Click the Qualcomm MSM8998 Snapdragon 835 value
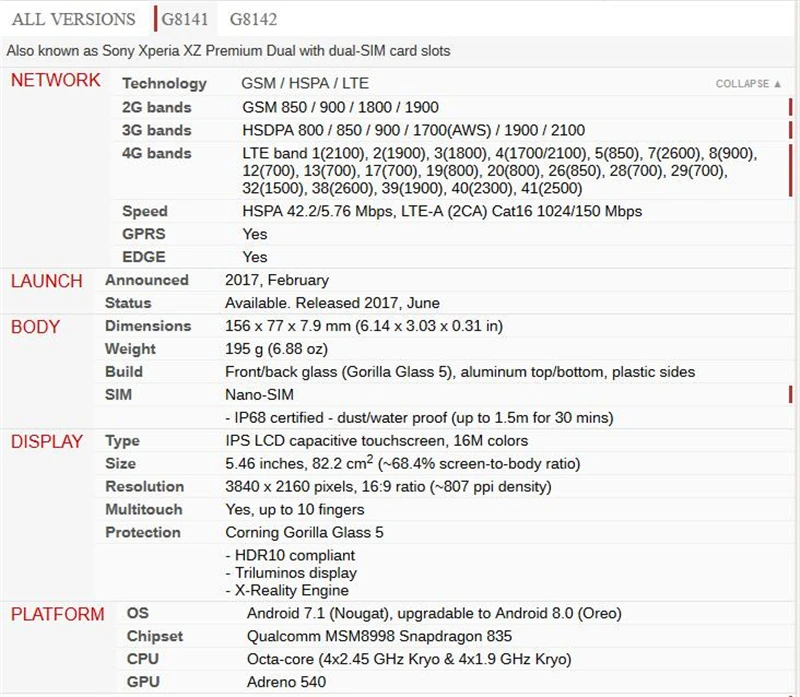This screenshot has width=800, height=697. [379, 636]
